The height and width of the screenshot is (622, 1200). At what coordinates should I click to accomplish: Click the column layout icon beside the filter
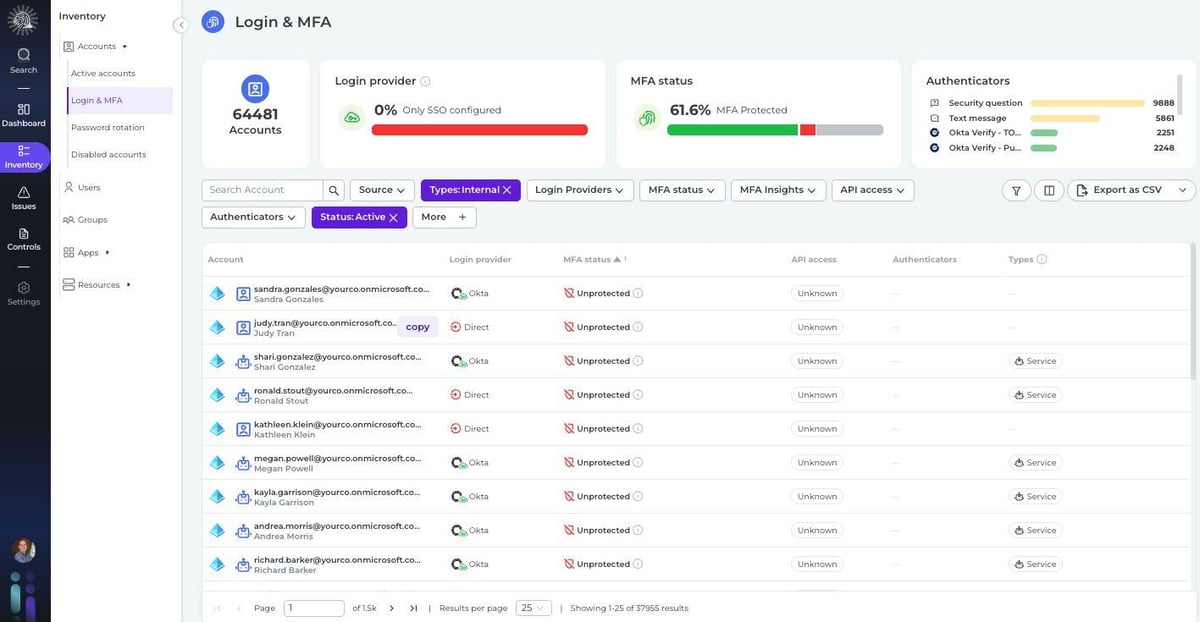(x=1046, y=188)
